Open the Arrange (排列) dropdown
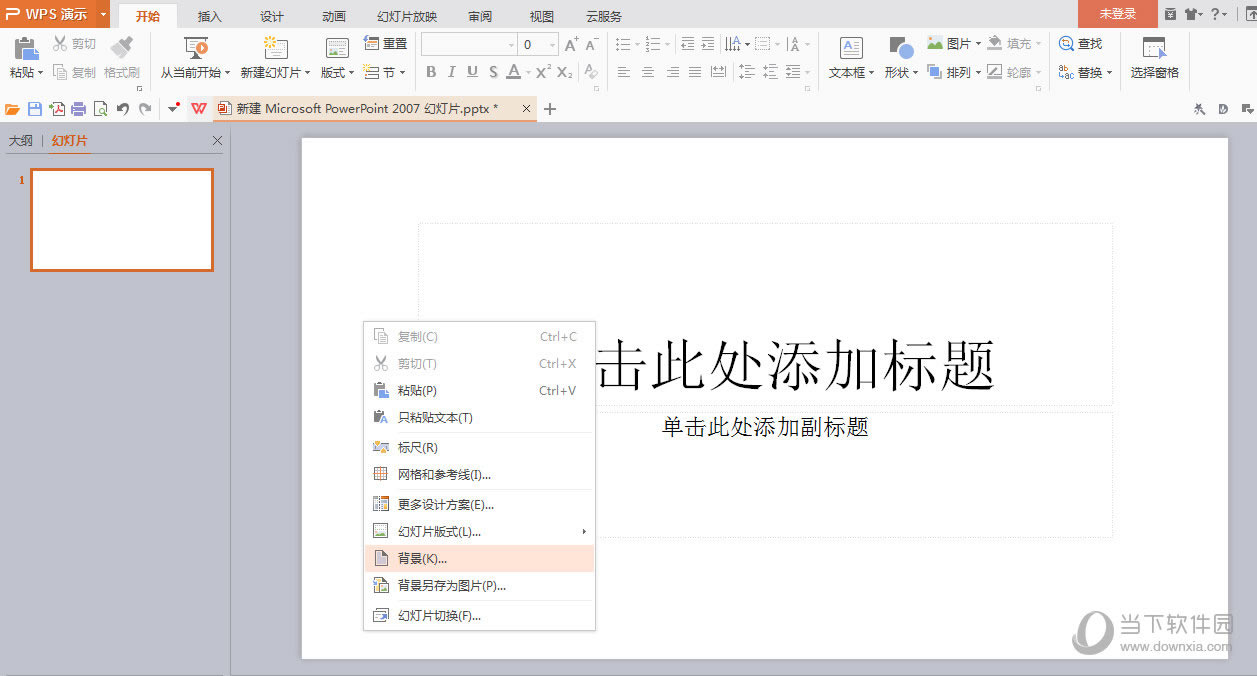Viewport: 1257px width, 676px height. [954, 72]
